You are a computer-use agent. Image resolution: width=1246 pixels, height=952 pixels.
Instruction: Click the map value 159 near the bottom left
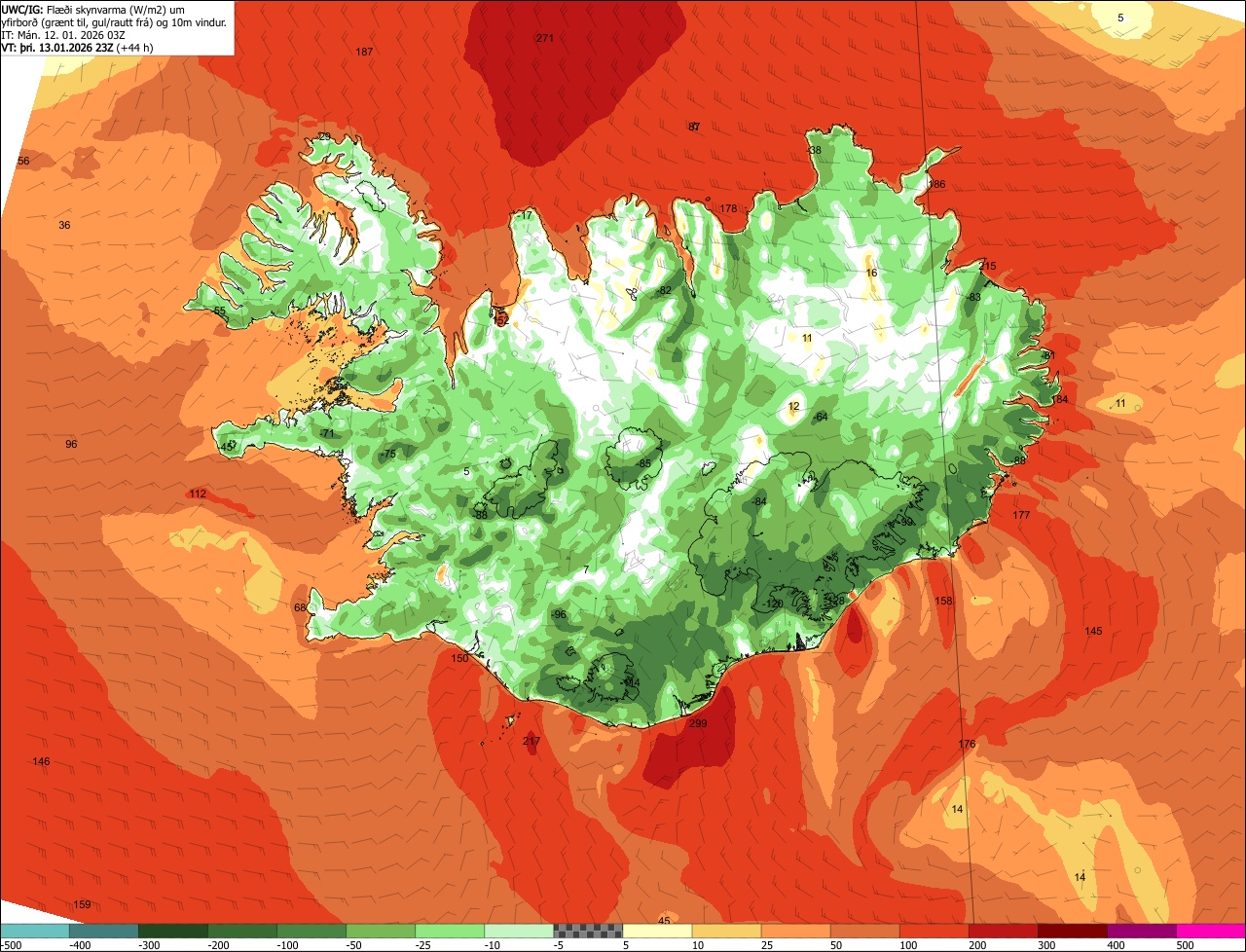(83, 904)
